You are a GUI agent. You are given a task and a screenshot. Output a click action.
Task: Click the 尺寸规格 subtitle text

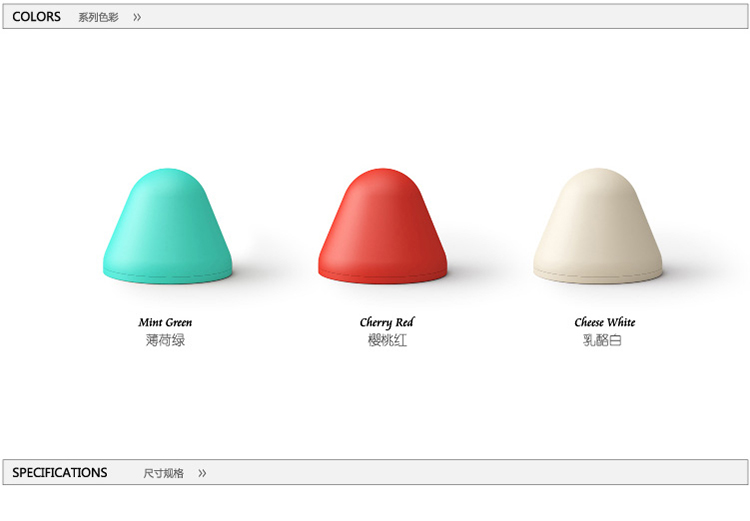pyautogui.click(x=163, y=473)
